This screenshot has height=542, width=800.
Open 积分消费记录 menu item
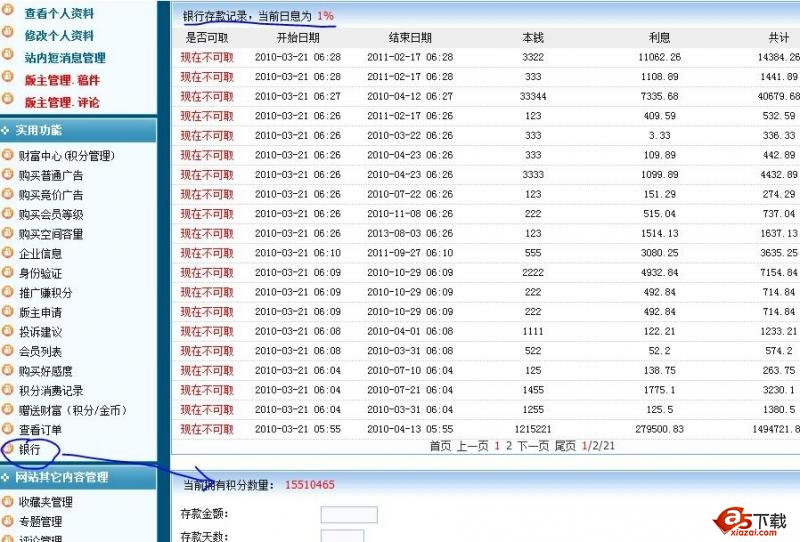pyautogui.click(x=51, y=391)
